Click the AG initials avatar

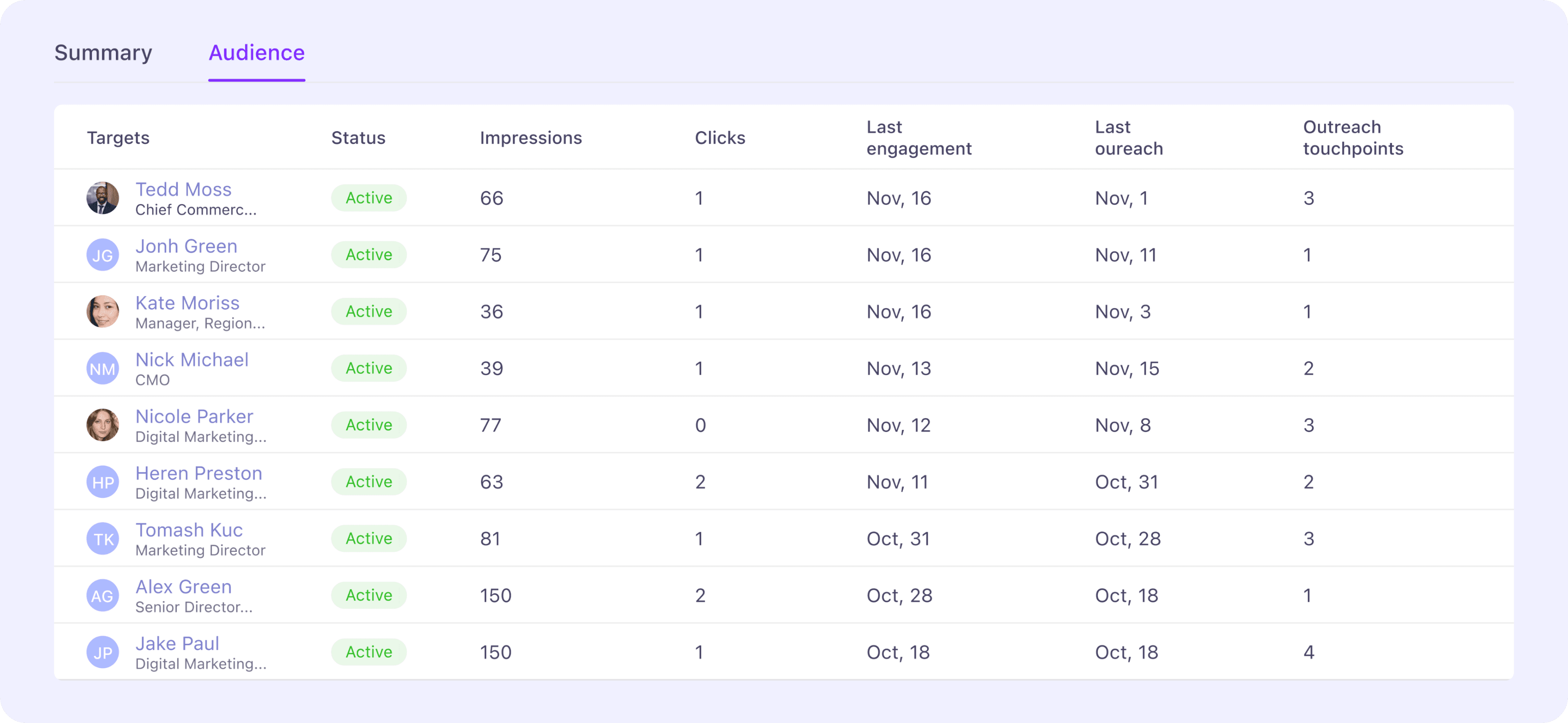click(x=102, y=595)
